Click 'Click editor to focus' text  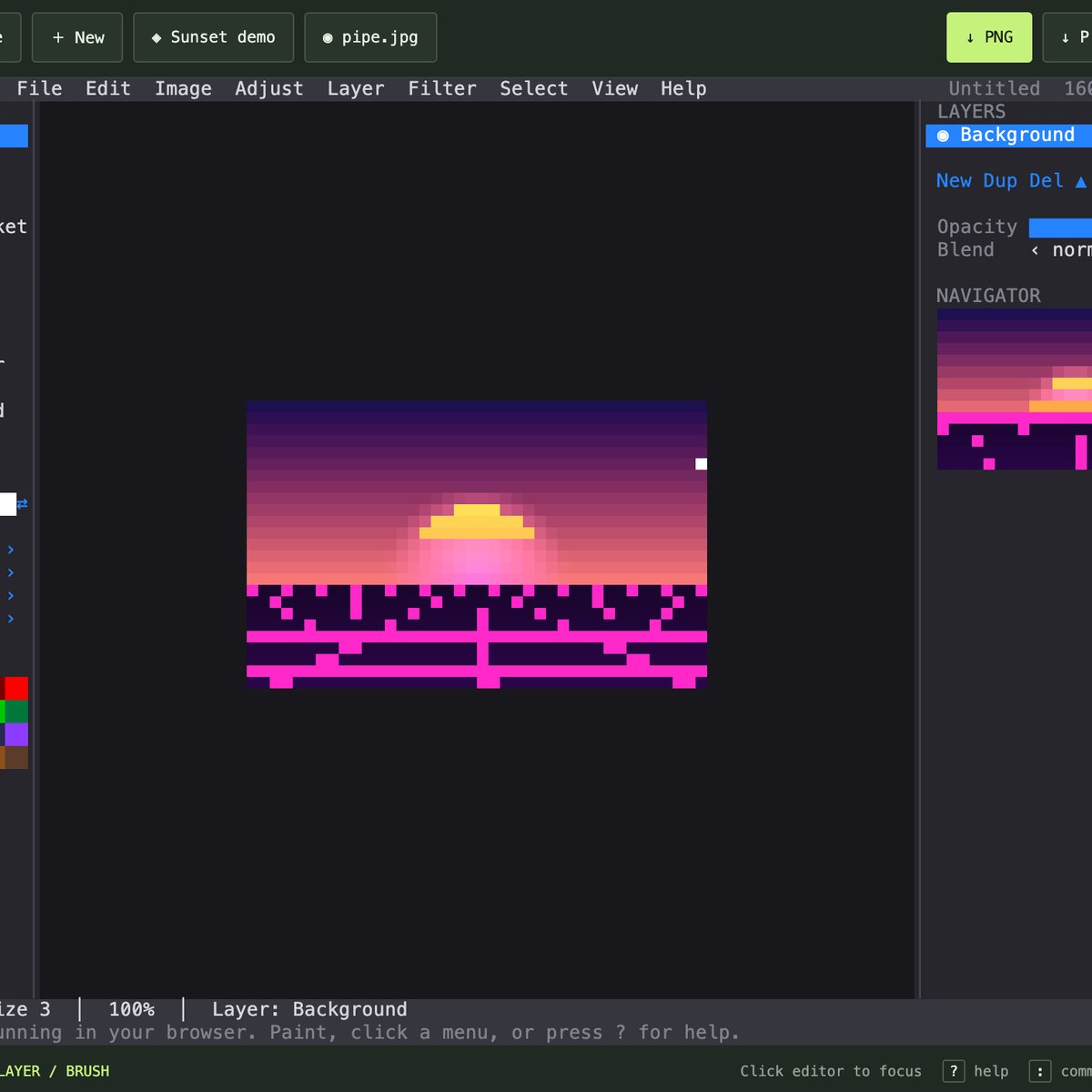(x=831, y=1071)
